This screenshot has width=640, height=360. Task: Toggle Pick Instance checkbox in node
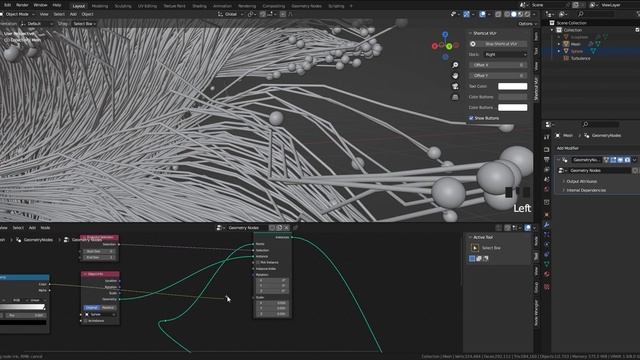pos(258,263)
